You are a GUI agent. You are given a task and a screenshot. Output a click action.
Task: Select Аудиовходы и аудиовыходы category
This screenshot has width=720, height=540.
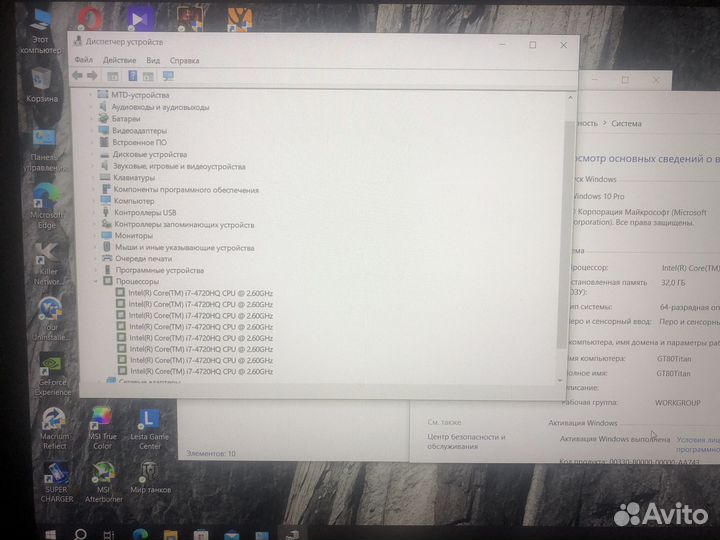(160, 107)
